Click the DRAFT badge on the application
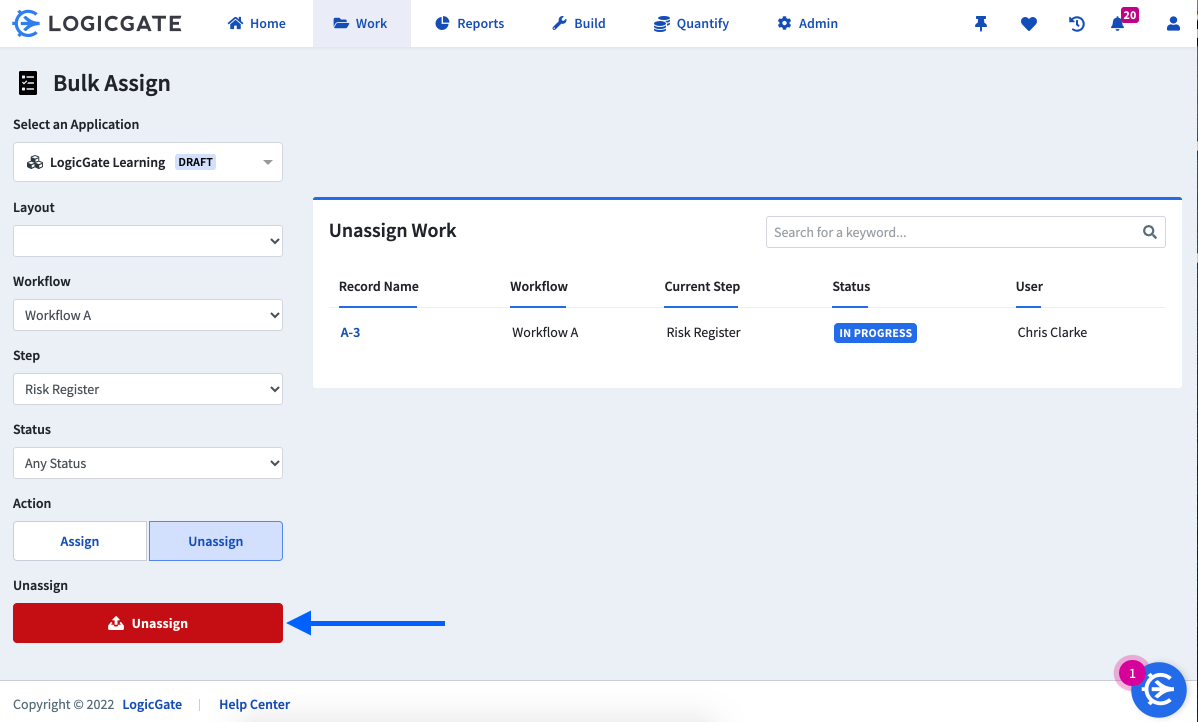Viewport: 1198px width, 722px height. tap(196, 162)
